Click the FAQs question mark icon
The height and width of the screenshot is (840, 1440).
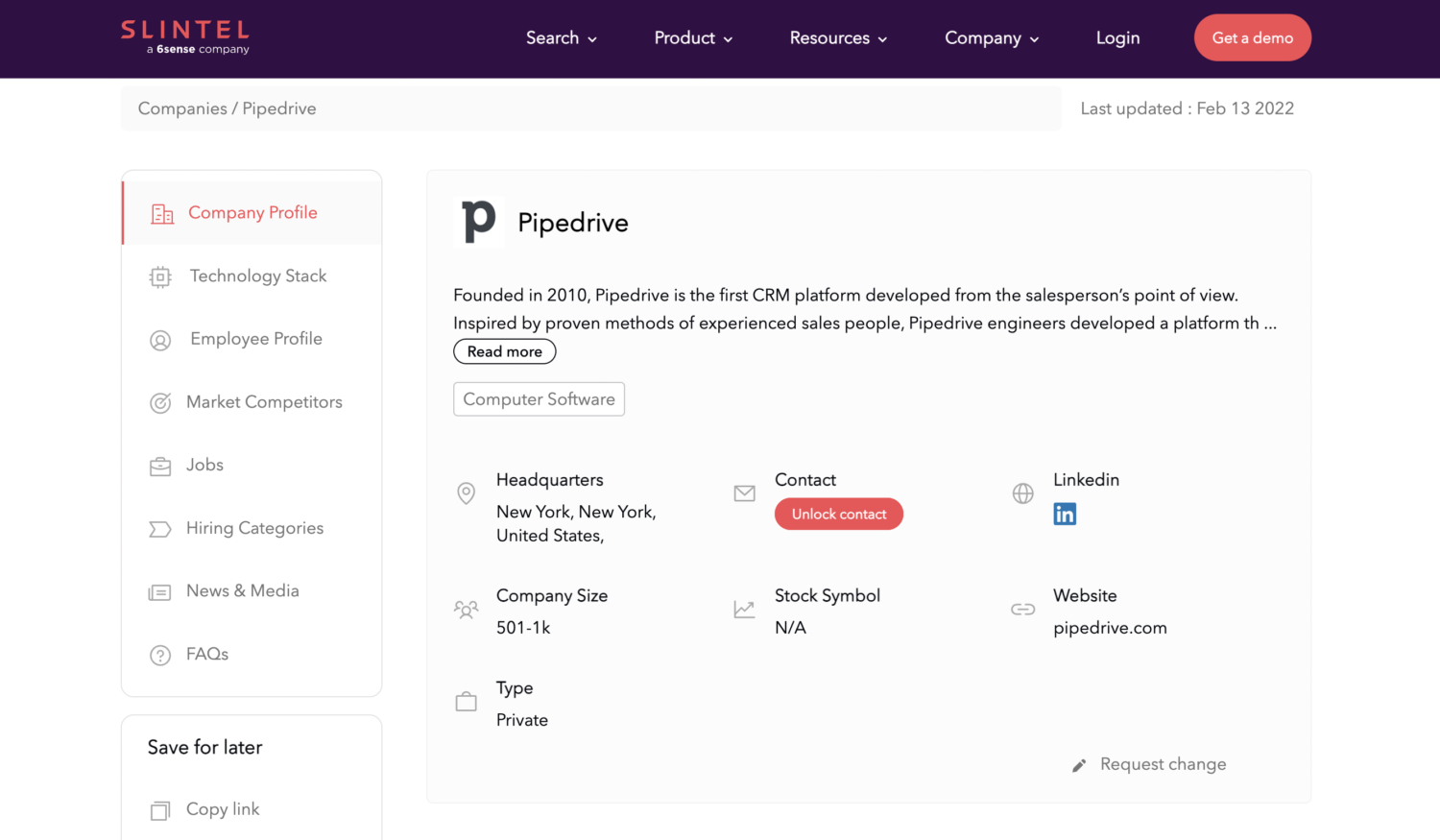[x=160, y=655]
